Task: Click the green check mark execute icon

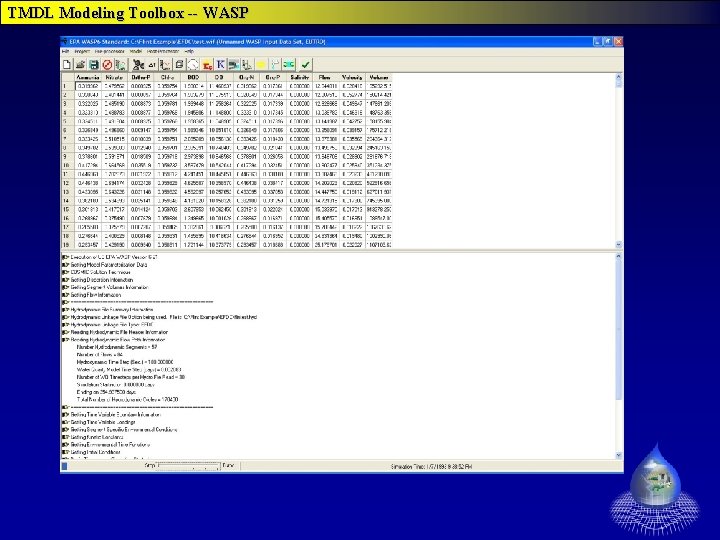Action: tap(305, 65)
